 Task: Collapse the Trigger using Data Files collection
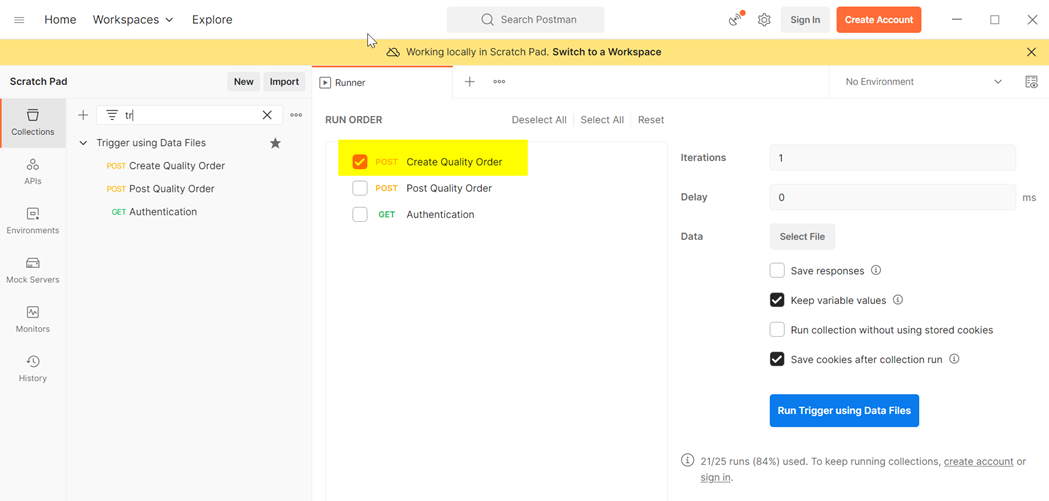point(84,143)
